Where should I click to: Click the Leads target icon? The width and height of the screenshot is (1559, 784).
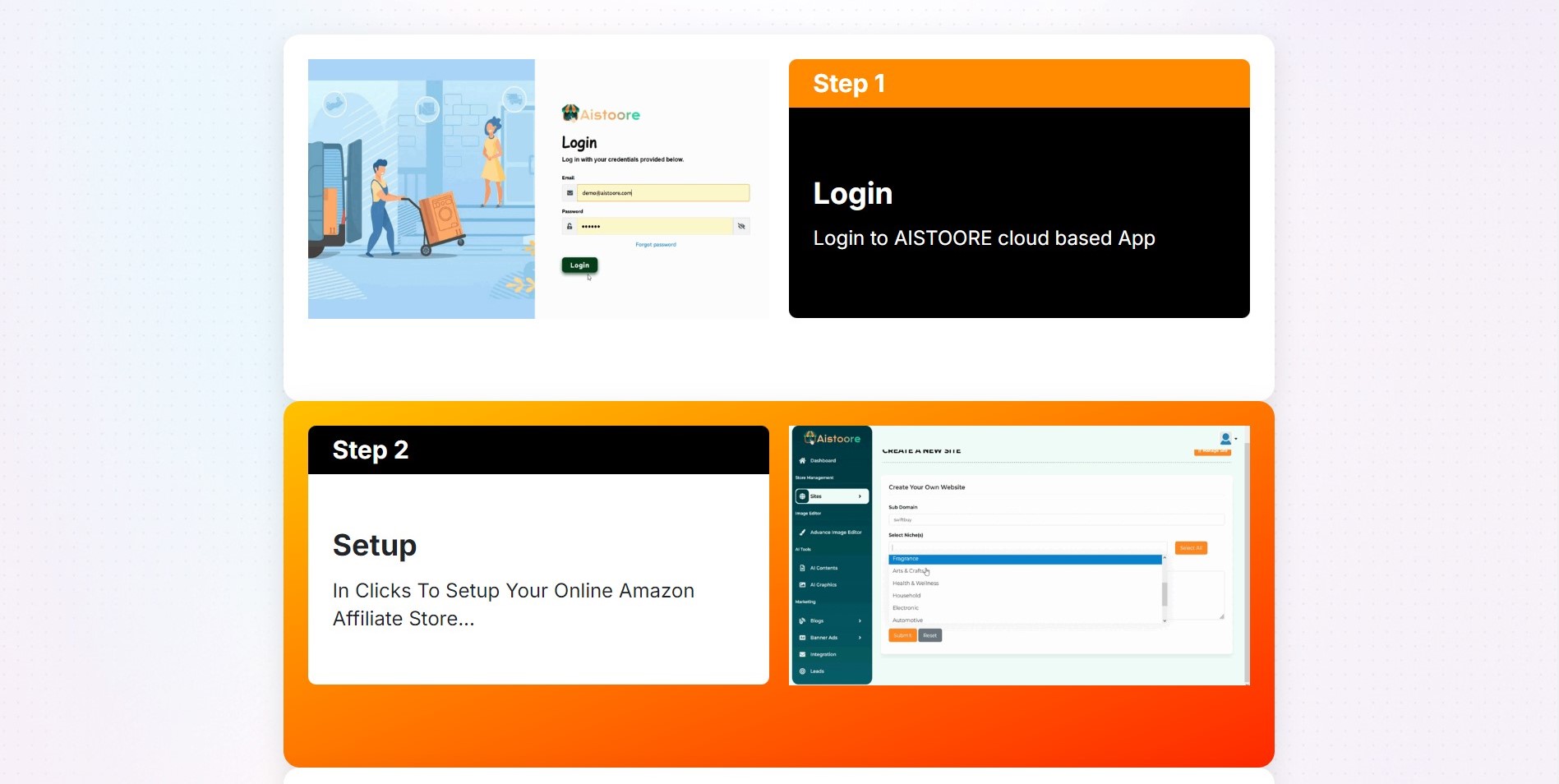802,671
